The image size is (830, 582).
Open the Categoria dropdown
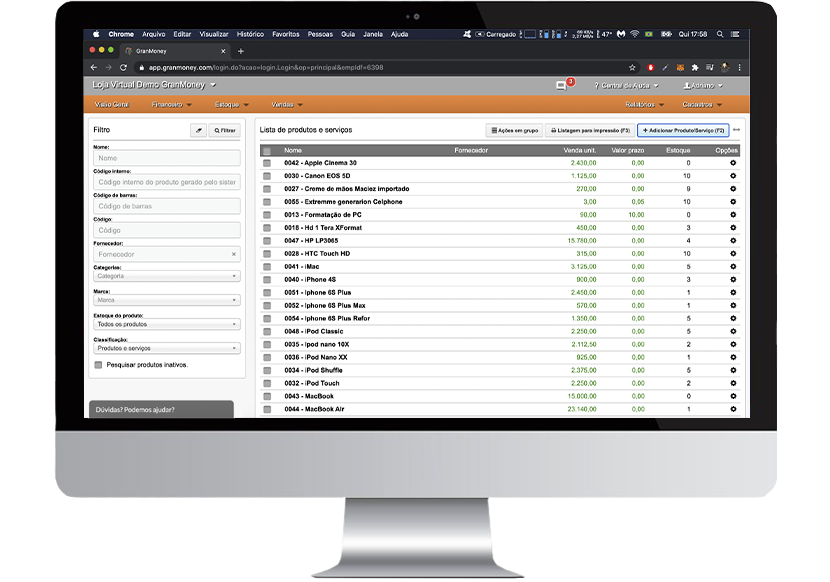pos(167,276)
